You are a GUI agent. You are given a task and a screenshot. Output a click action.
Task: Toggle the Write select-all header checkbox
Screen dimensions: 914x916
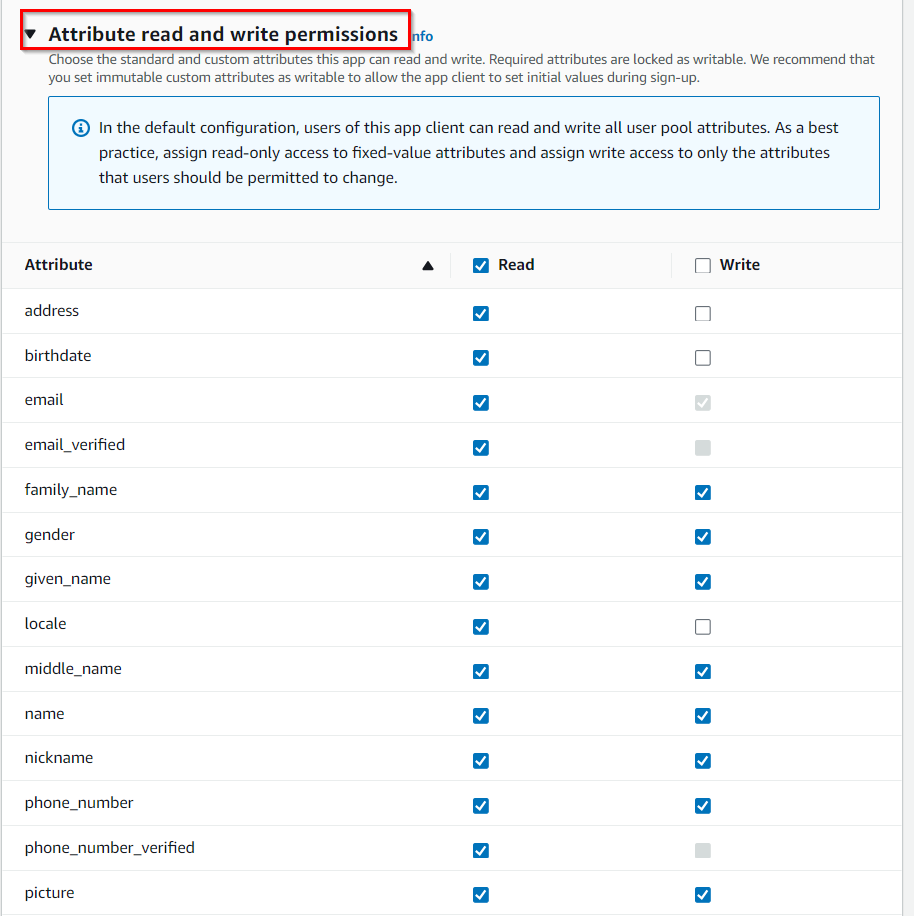pos(703,266)
